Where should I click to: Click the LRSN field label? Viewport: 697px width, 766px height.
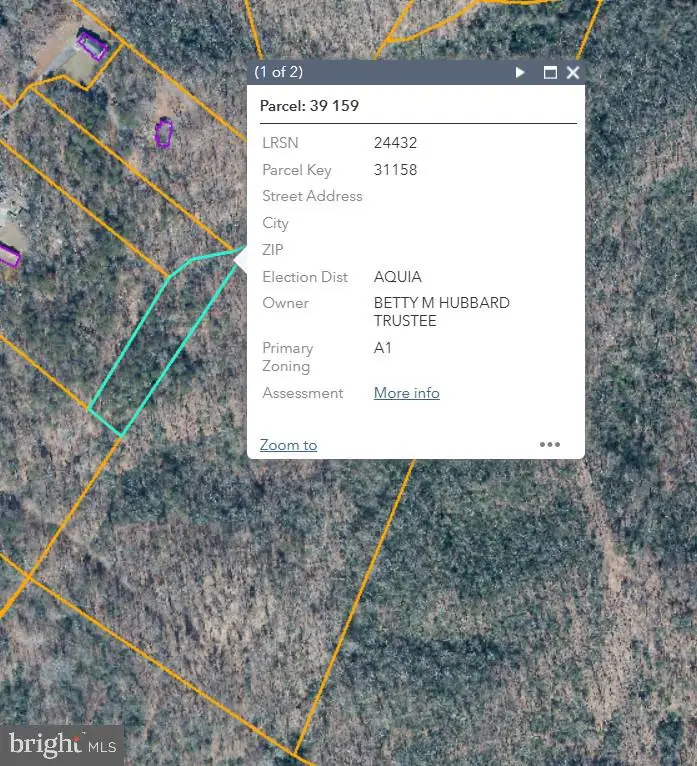pos(280,143)
